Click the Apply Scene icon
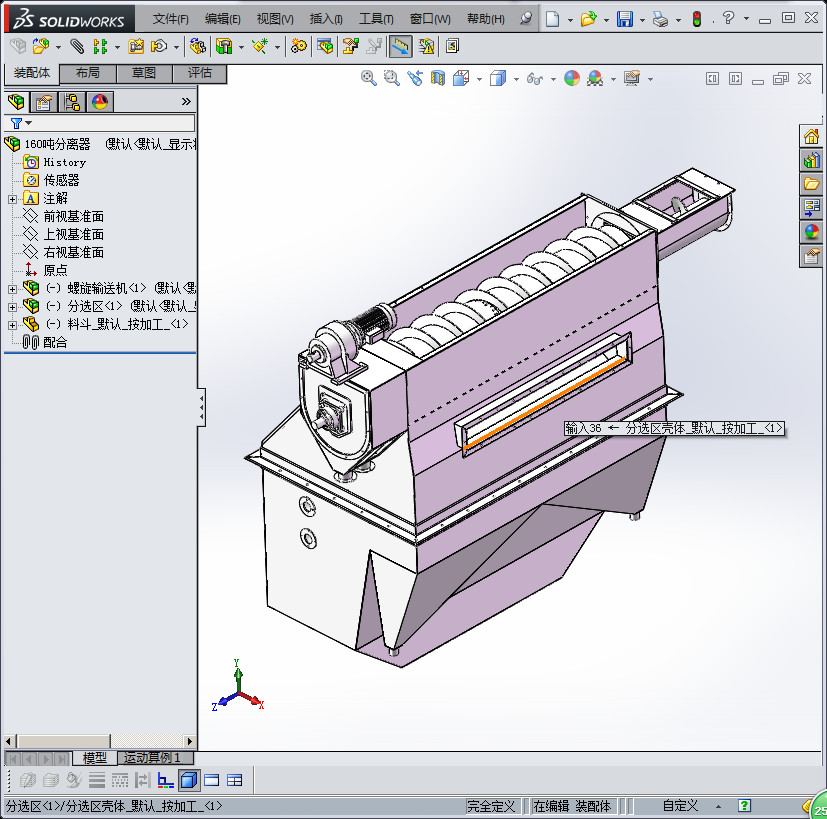Viewport: 827px width, 819px height. point(595,79)
